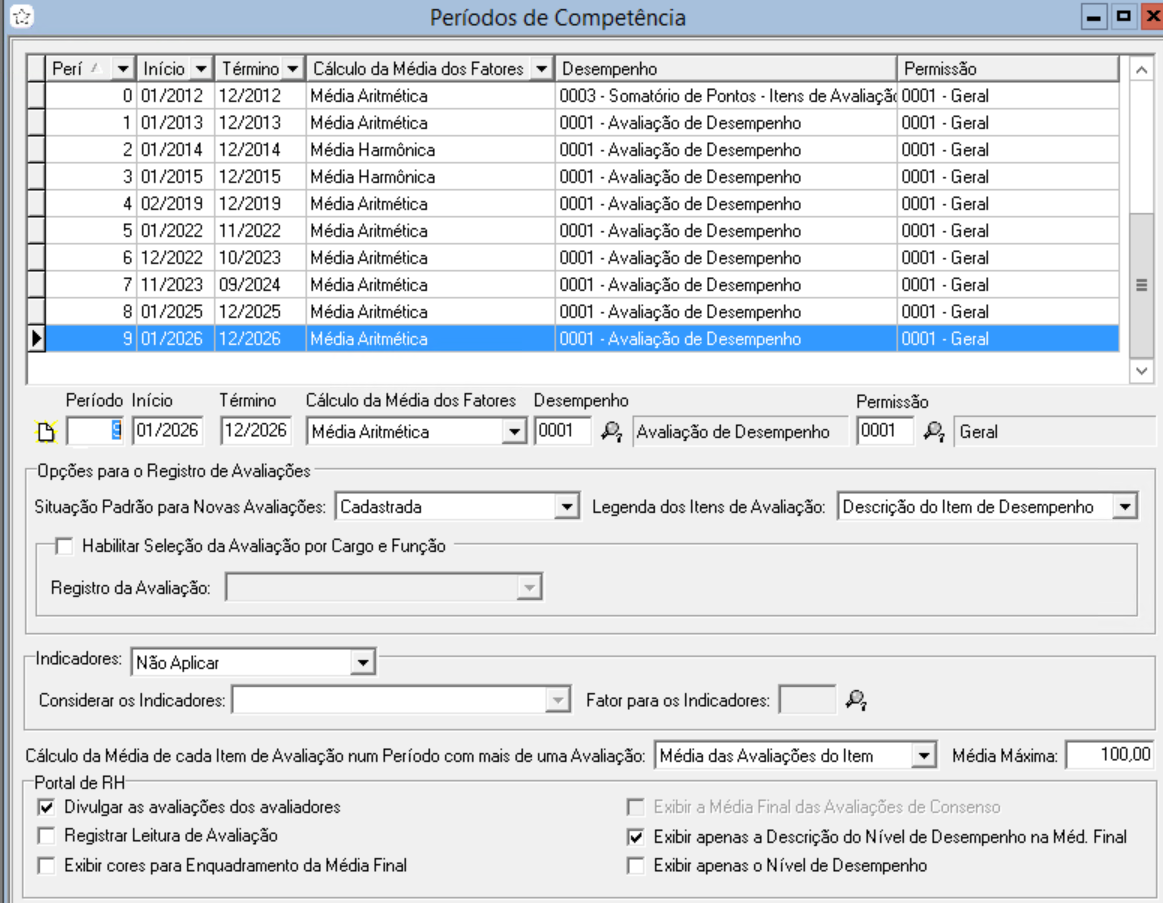Check Registrar Leitura de Avaliação
Viewport: 1163px width, 903px height.
pos(46,835)
